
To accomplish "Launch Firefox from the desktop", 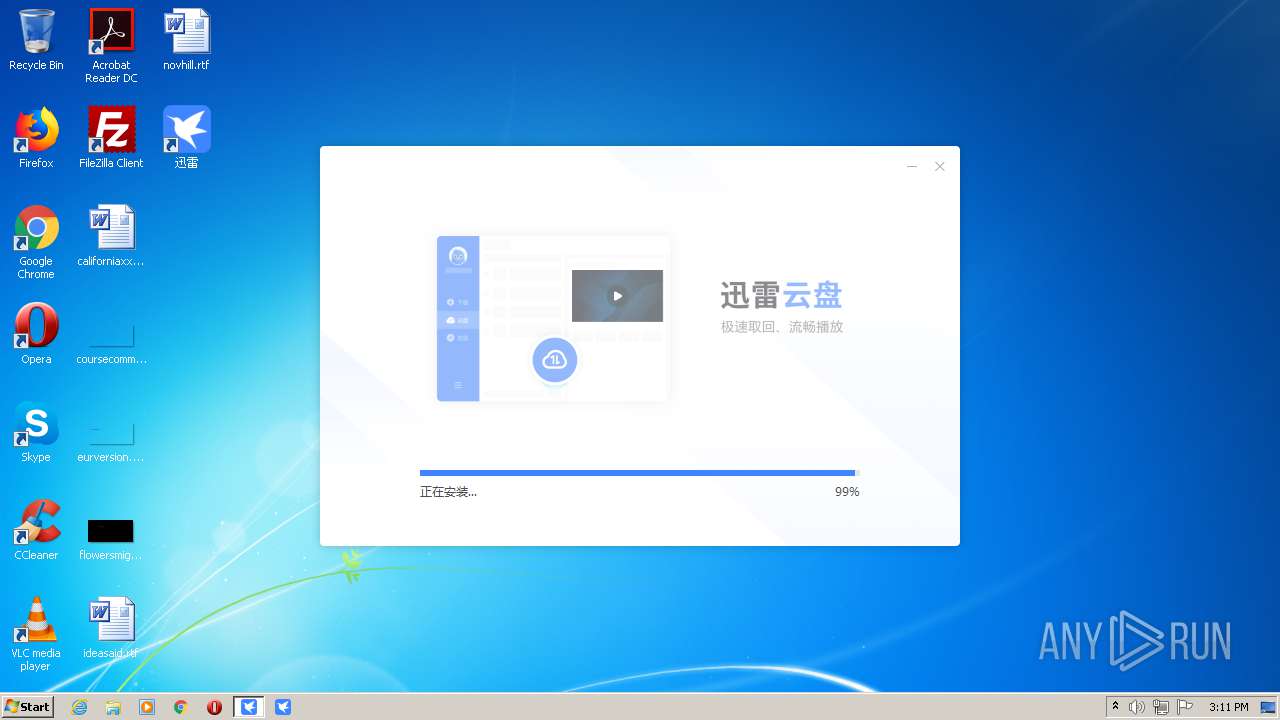I will (36, 138).
